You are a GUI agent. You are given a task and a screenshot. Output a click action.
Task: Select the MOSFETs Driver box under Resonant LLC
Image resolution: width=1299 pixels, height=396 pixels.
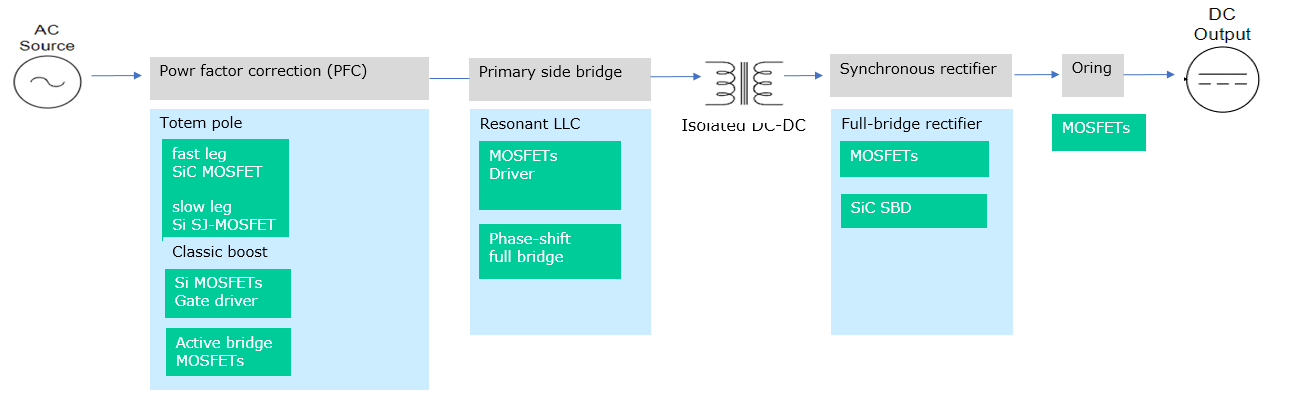point(550,175)
